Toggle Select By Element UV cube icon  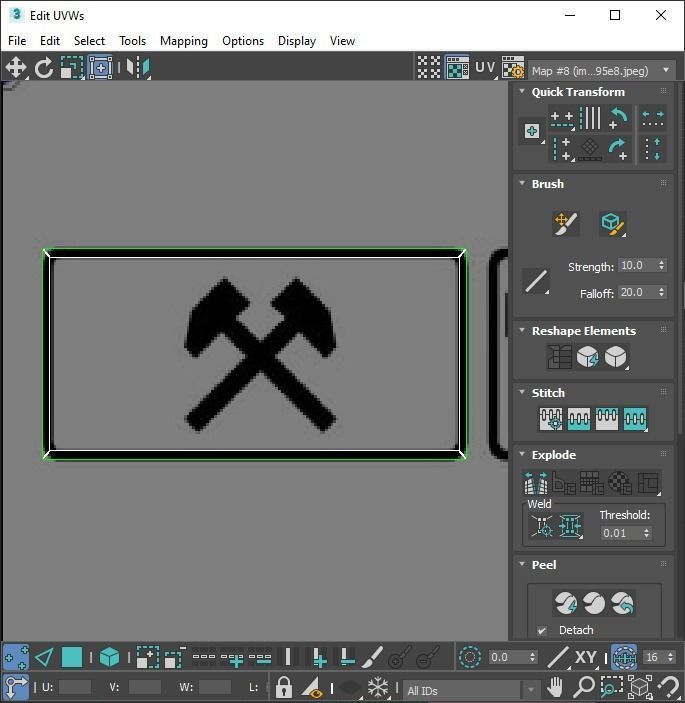tap(109, 658)
